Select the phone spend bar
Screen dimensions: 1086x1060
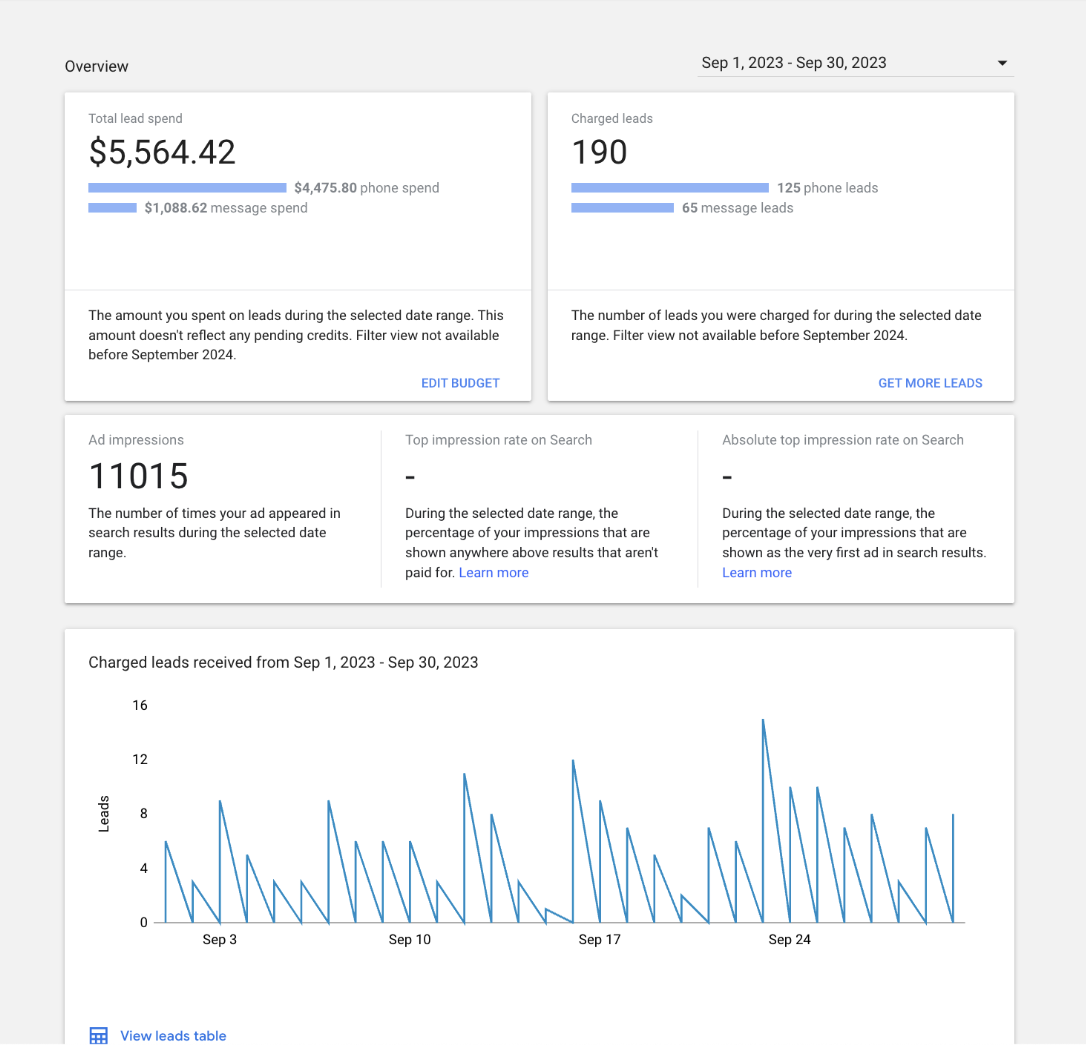coord(187,188)
